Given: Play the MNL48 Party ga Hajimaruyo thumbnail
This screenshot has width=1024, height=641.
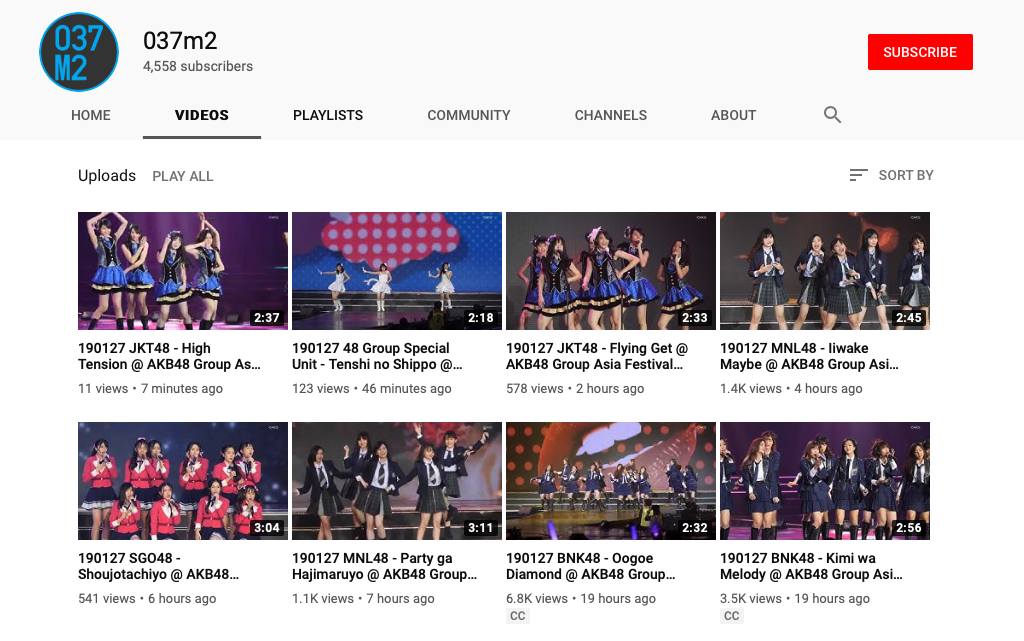Looking at the screenshot, I should coord(397,481).
